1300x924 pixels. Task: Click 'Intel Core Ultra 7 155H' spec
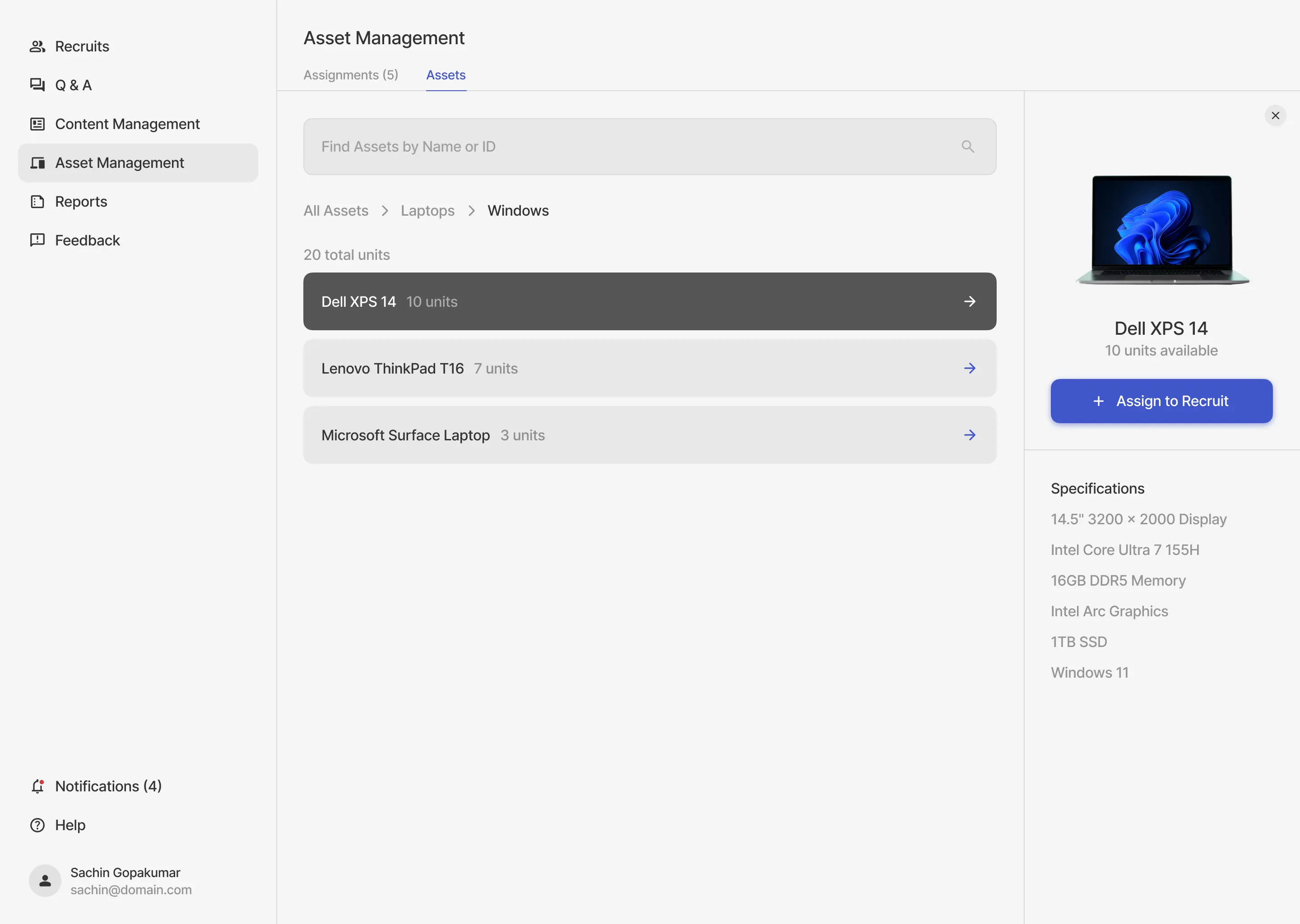click(1125, 550)
